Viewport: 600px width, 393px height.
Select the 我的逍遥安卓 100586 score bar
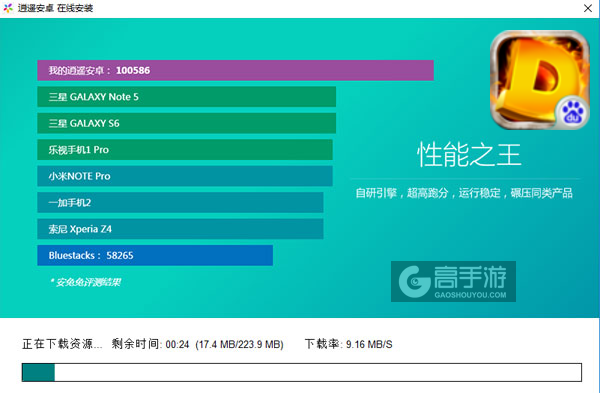tap(235, 70)
